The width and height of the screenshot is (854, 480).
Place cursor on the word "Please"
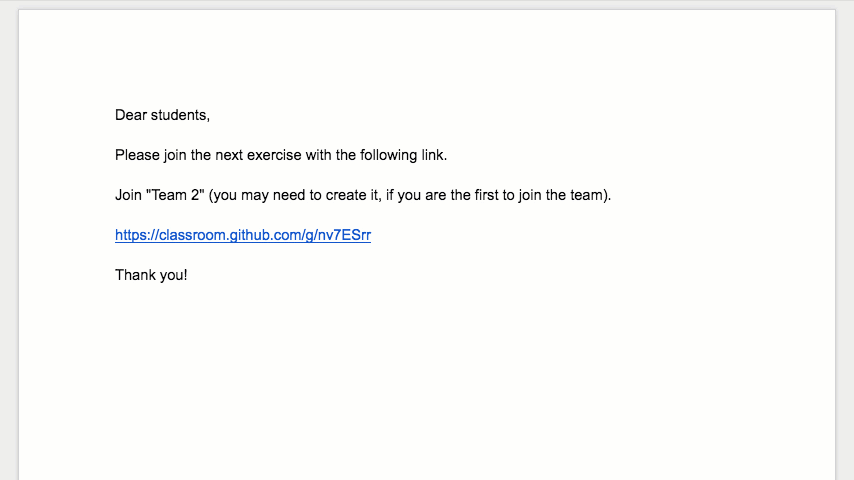tap(136, 155)
